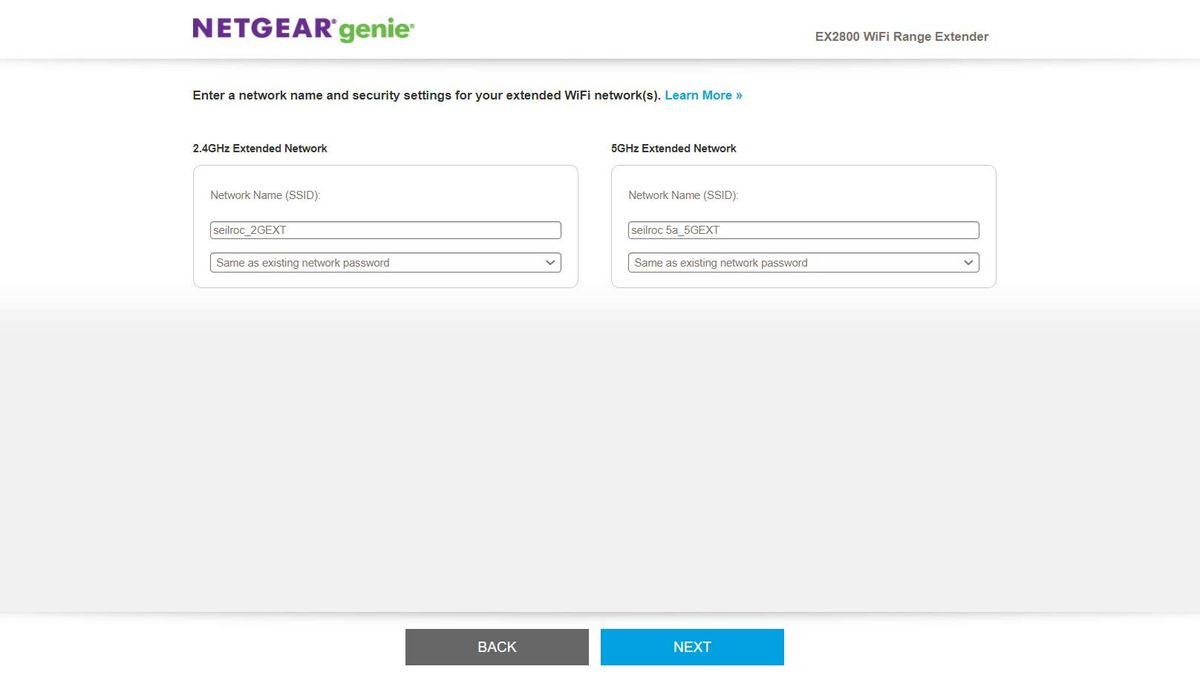The height and width of the screenshot is (675, 1200).
Task: Open the Learn More link
Action: [x=703, y=95]
